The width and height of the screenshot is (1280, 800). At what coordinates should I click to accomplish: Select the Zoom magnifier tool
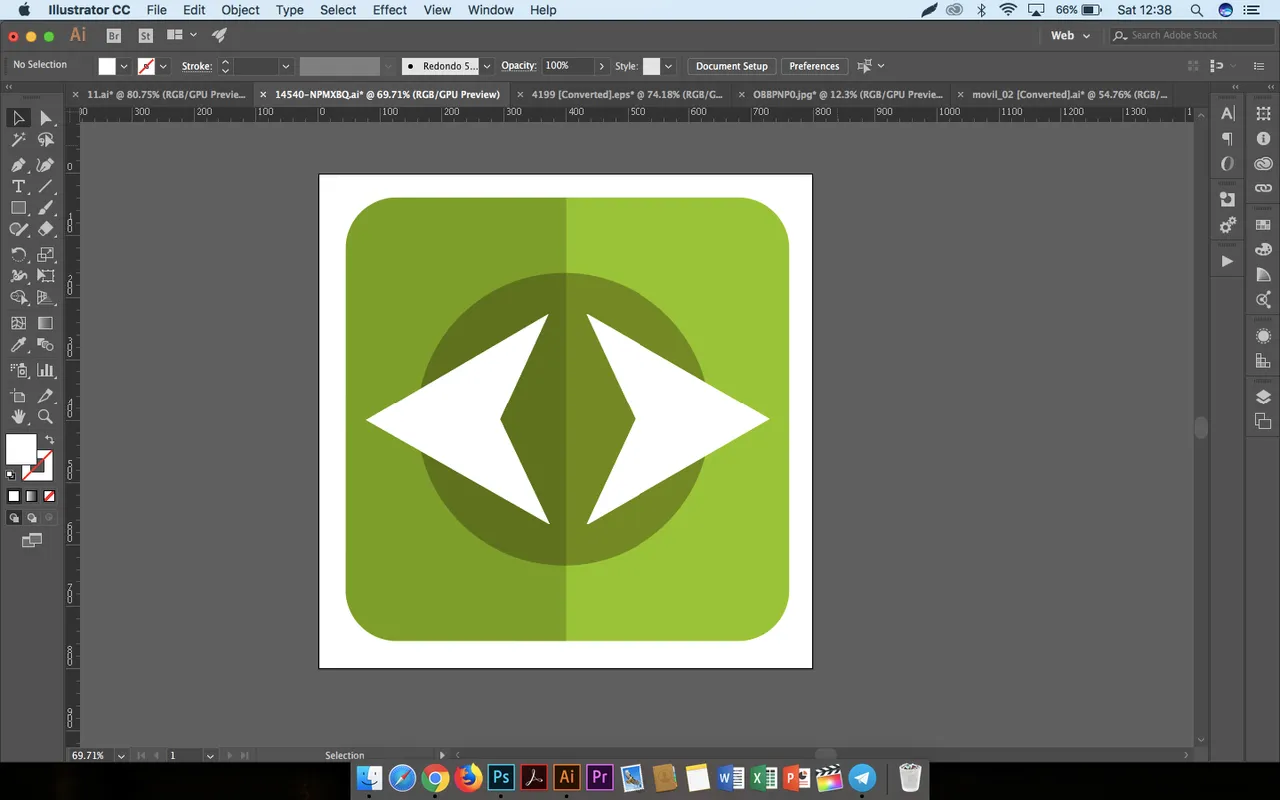(46, 417)
